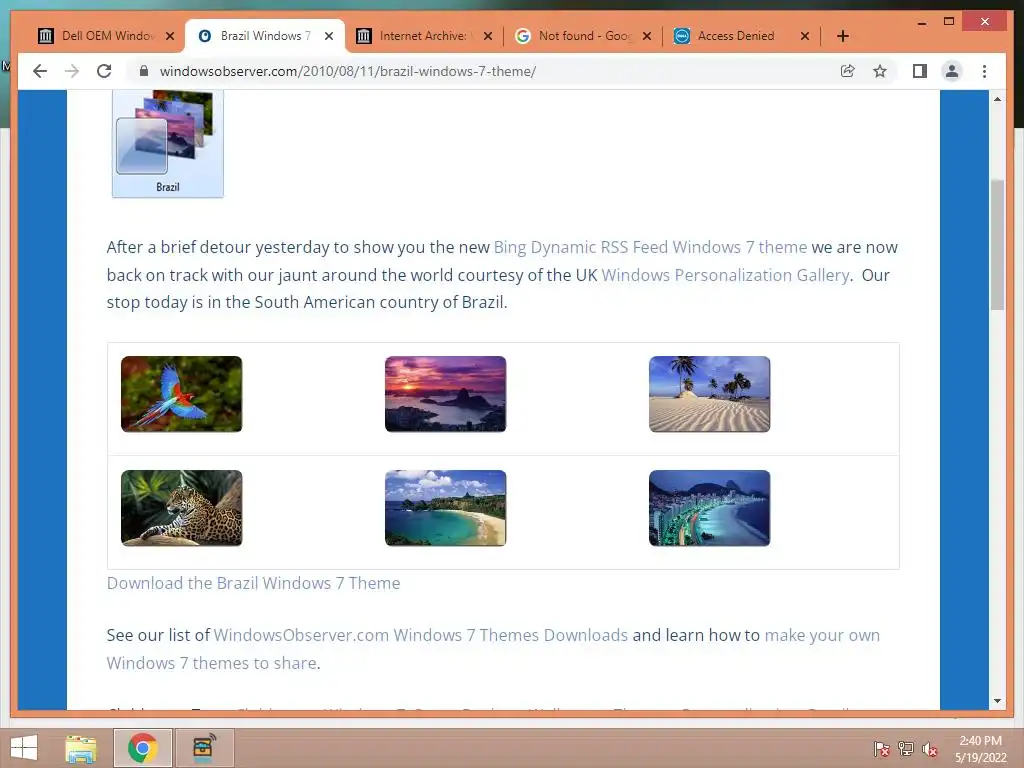This screenshot has width=1024, height=768.
Task: Open the Chrome profile menu
Action: pyautogui.click(x=952, y=71)
